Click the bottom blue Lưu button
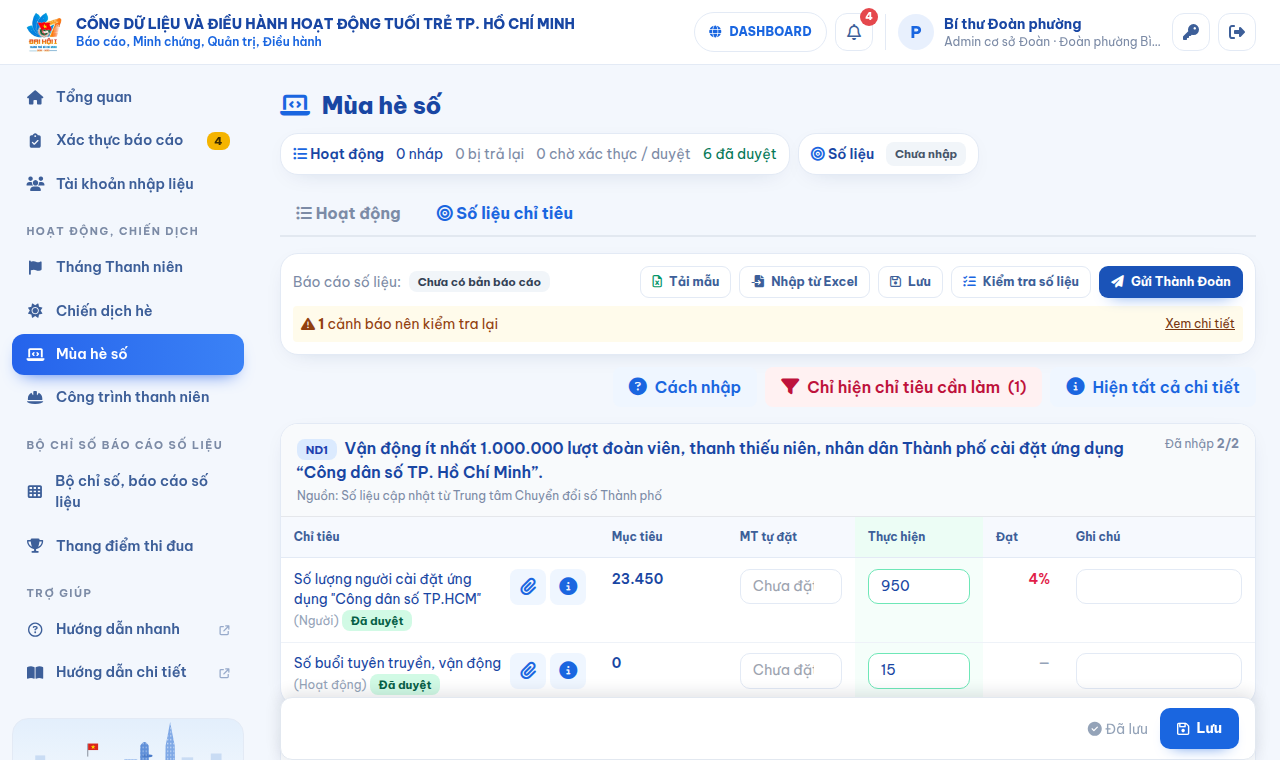This screenshot has width=1280, height=760. (x=1199, y=728)
